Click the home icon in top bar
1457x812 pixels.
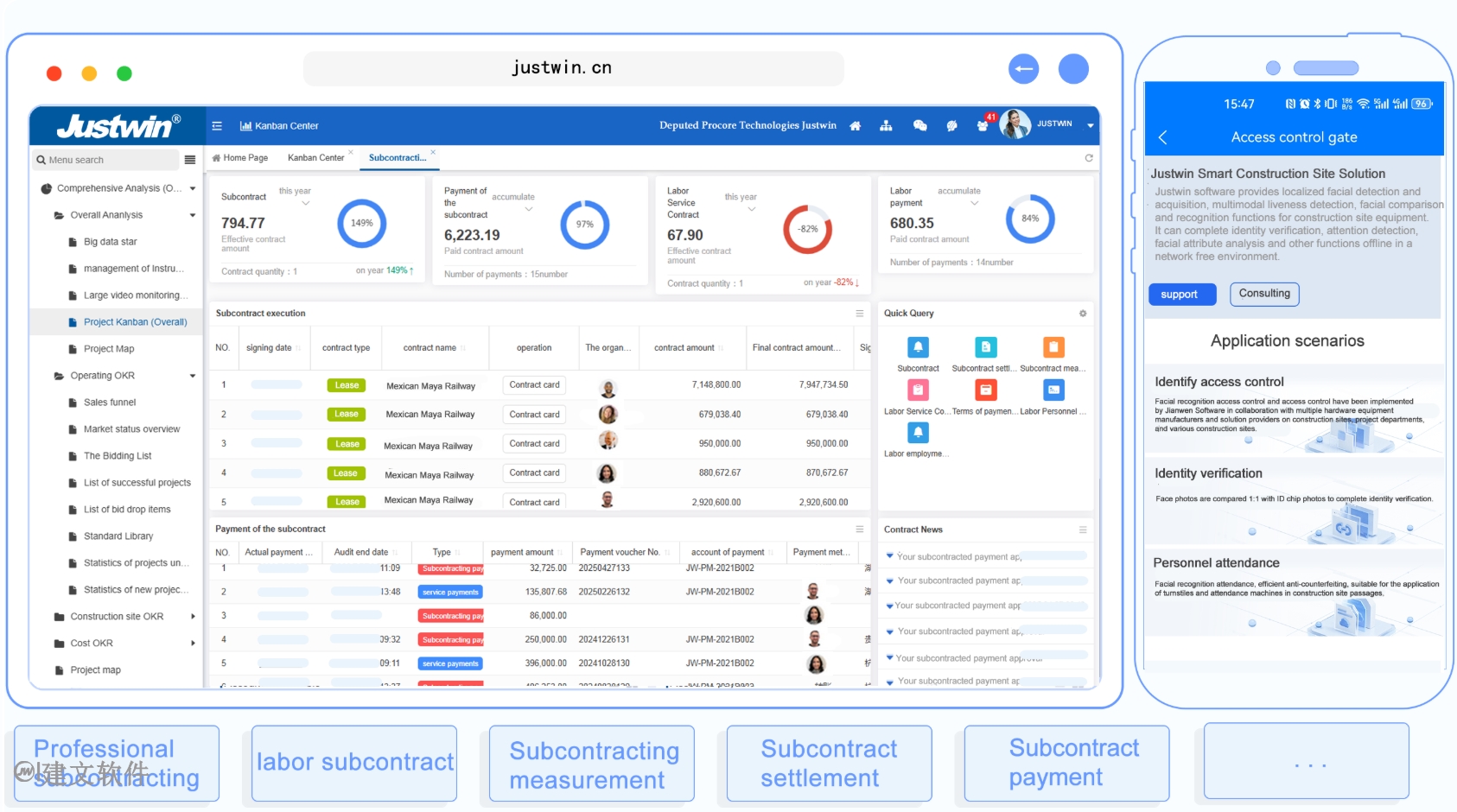(x=855, y=126)
